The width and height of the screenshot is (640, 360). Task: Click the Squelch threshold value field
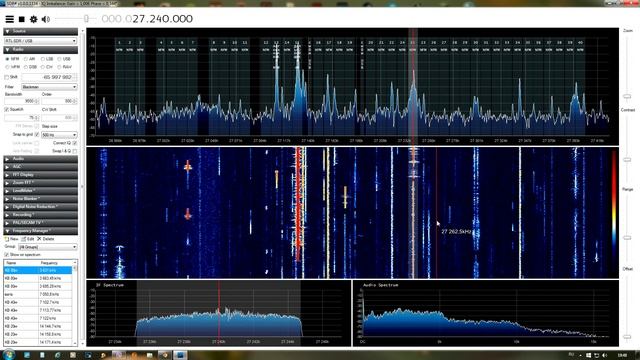22,118
